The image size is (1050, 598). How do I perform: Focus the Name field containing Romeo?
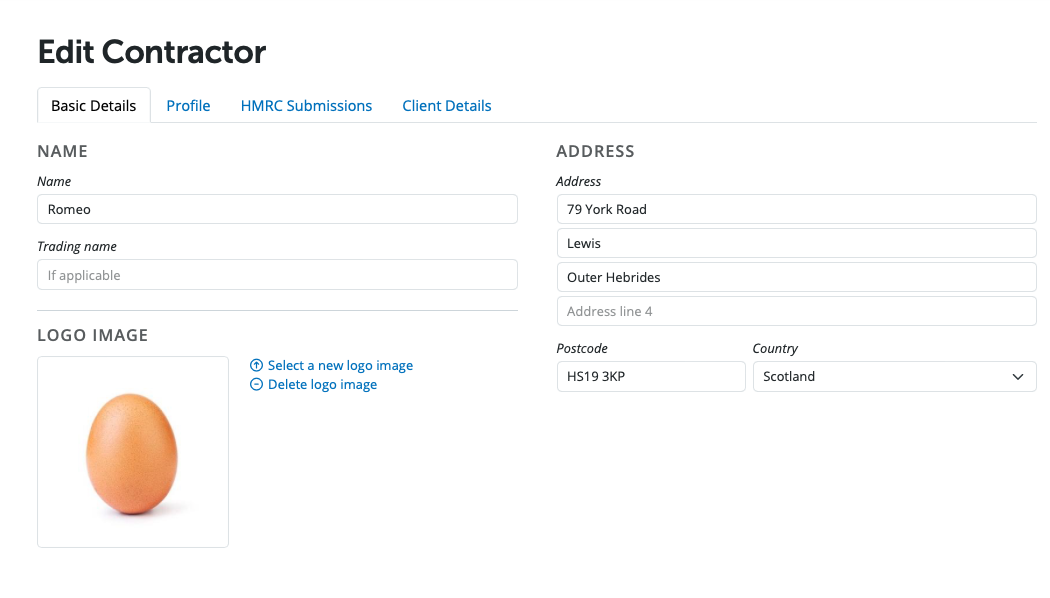click(277, 209)
